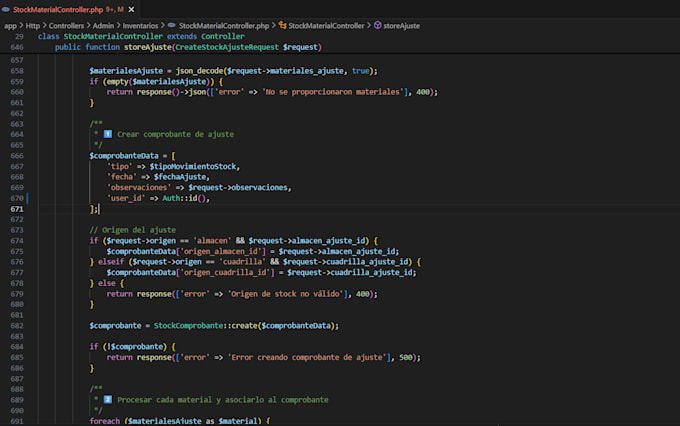
Task: Click comment '// Origen del ajuste'
Action: point(133,230)
